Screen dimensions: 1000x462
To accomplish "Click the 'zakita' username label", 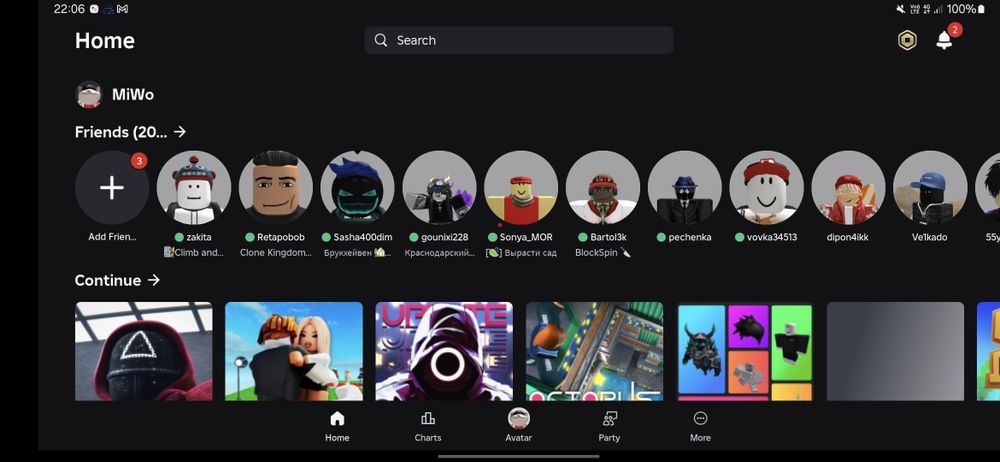I will (x=199, y=237).
